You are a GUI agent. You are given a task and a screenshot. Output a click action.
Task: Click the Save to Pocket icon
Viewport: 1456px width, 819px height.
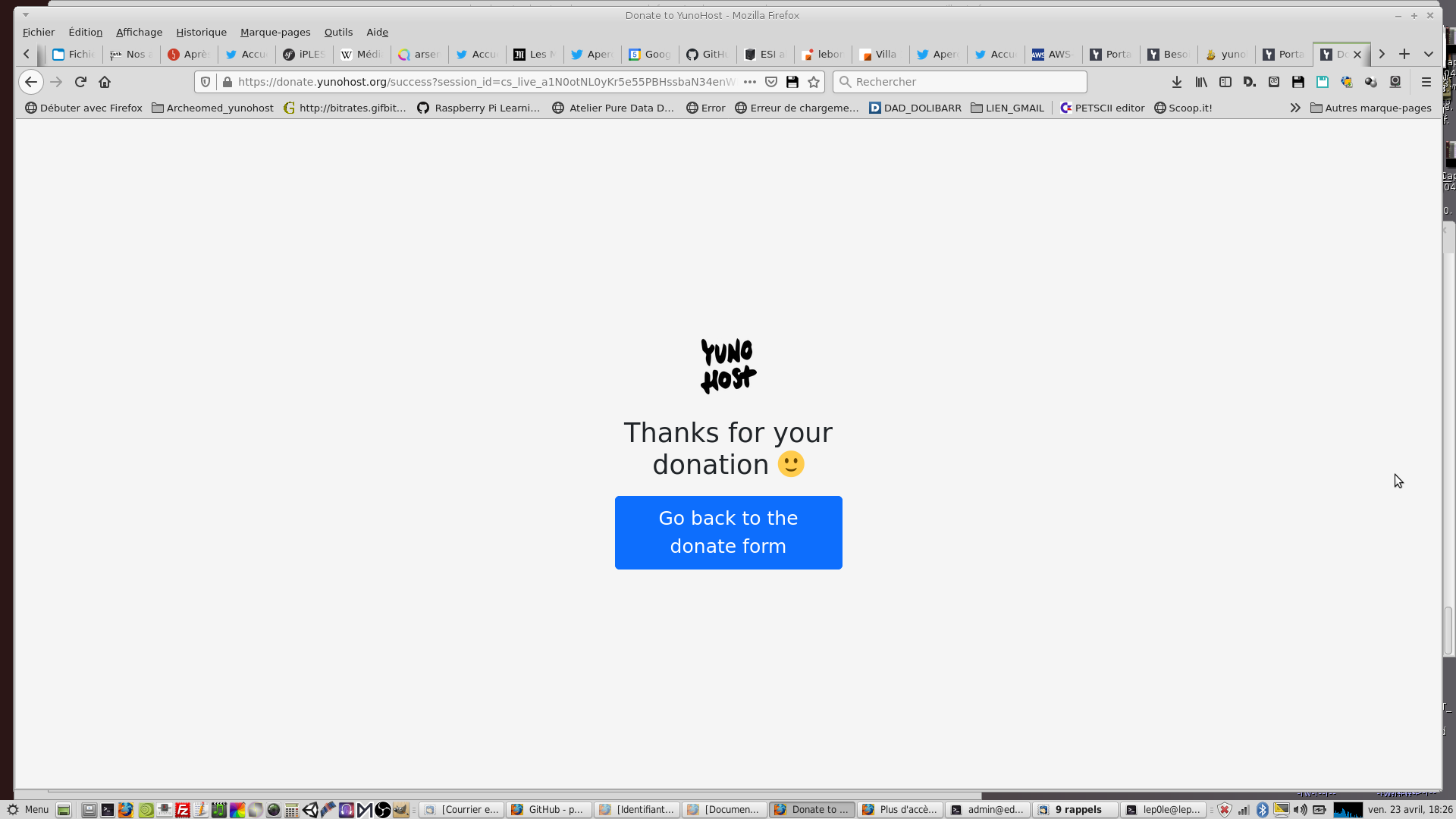pos(771,82)
